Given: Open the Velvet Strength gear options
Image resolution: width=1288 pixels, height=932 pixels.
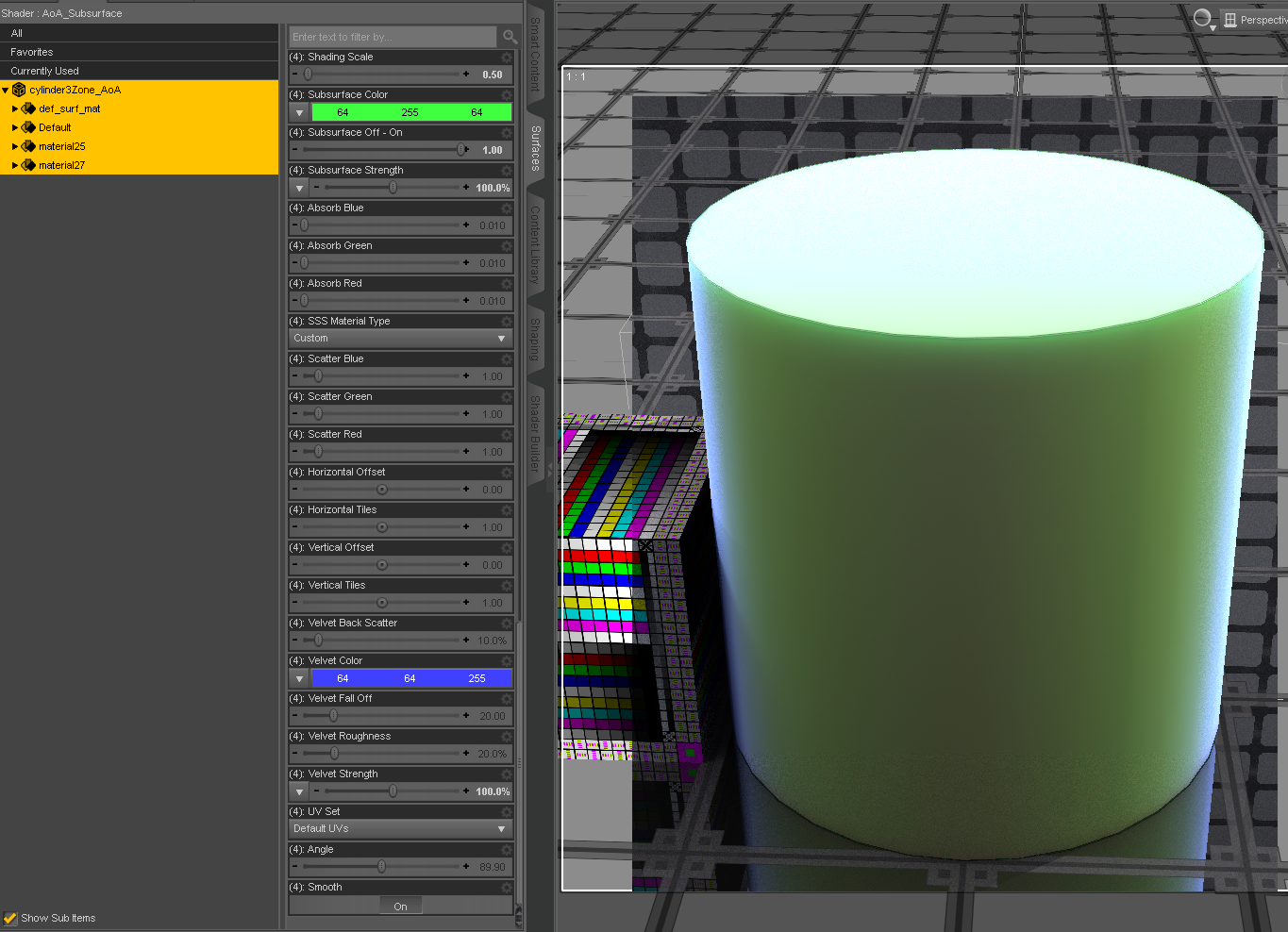Looking at the screenshot, I should [507, 774].
